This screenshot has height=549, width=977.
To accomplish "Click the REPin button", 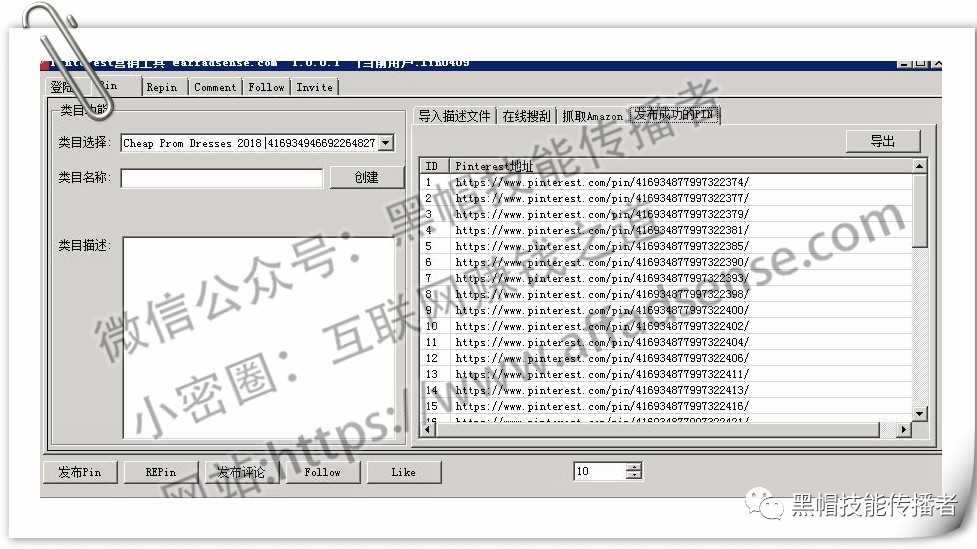I will coord(161,472).
